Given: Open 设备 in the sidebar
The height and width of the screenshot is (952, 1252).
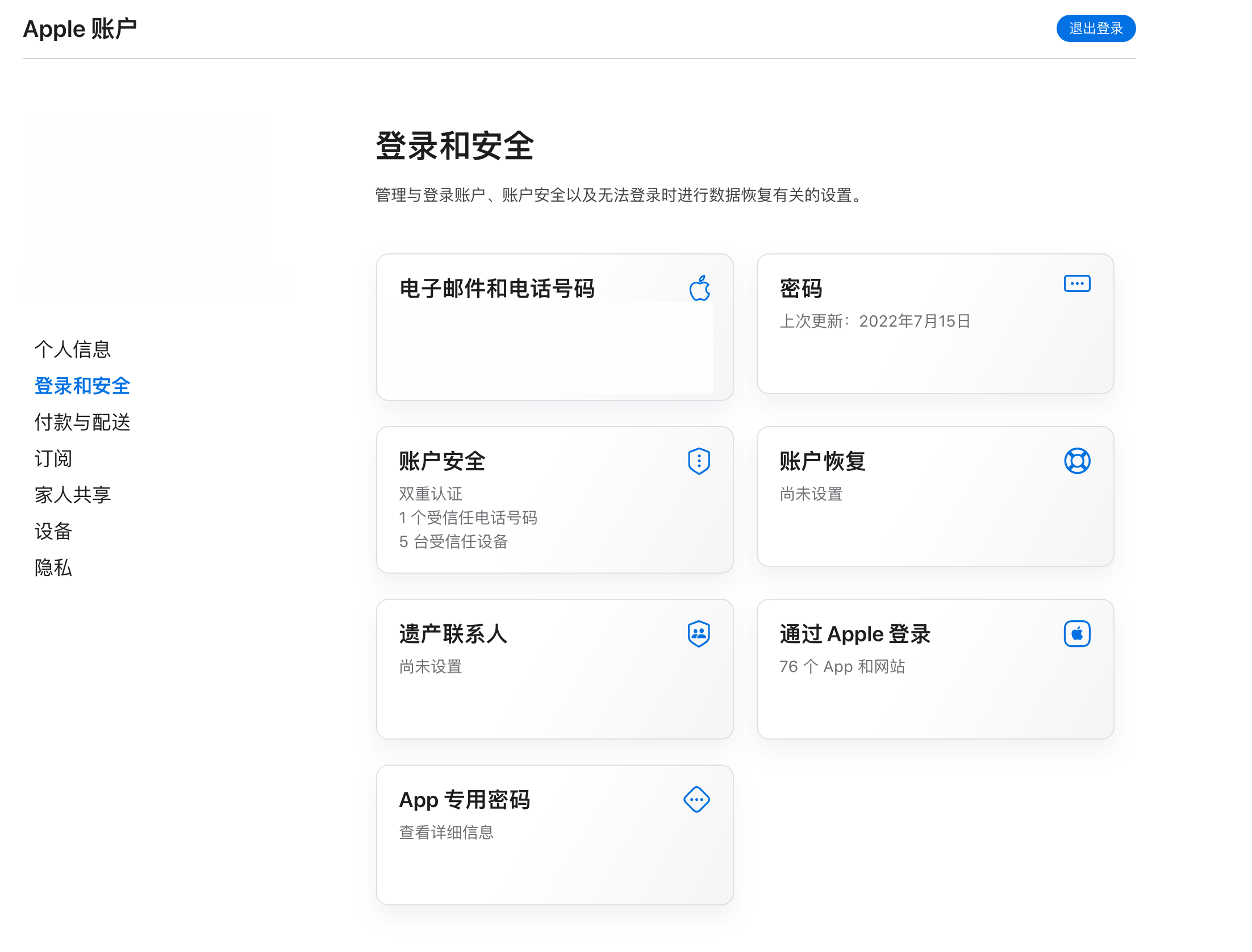Looking at the screenshot, I should click(x=53, y=531).
